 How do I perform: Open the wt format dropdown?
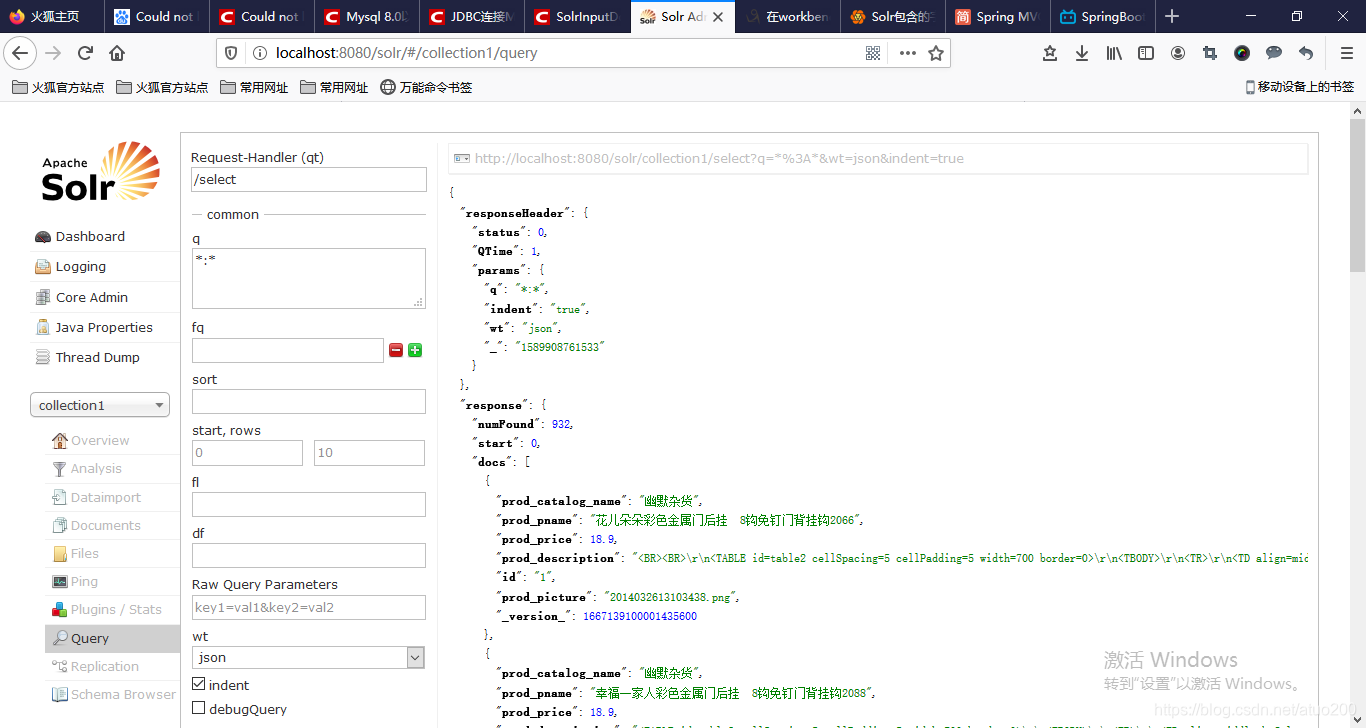point(308,657)
